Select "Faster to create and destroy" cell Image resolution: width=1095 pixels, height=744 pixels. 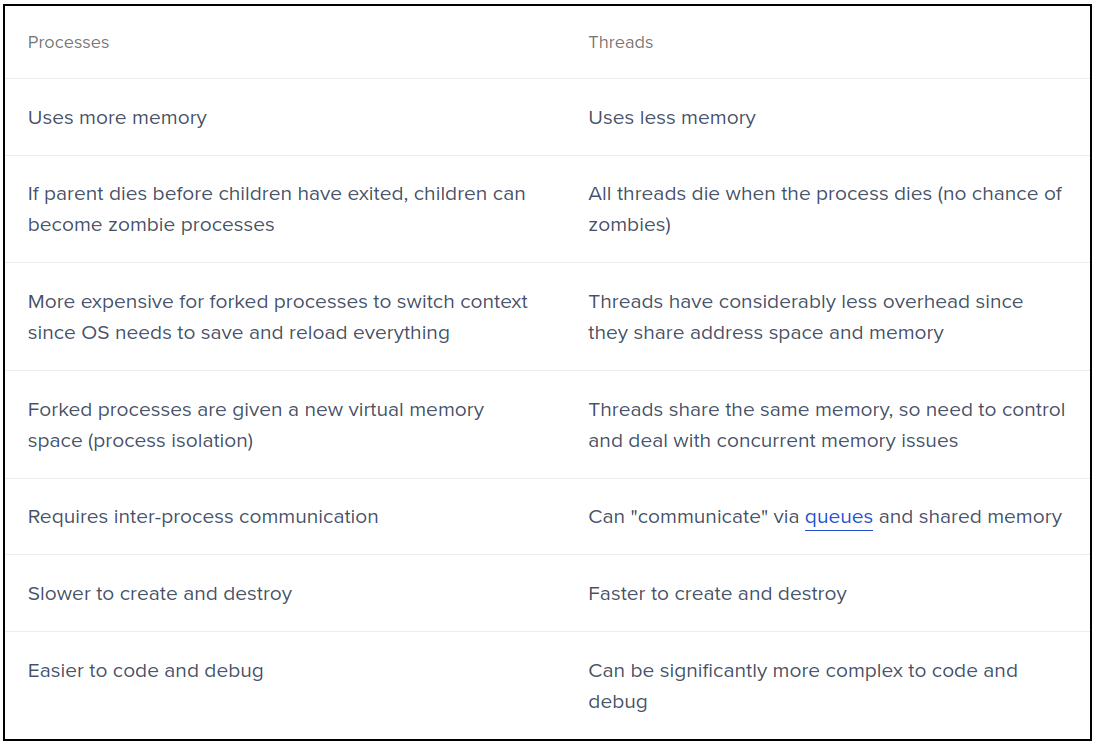coord(717,594)
